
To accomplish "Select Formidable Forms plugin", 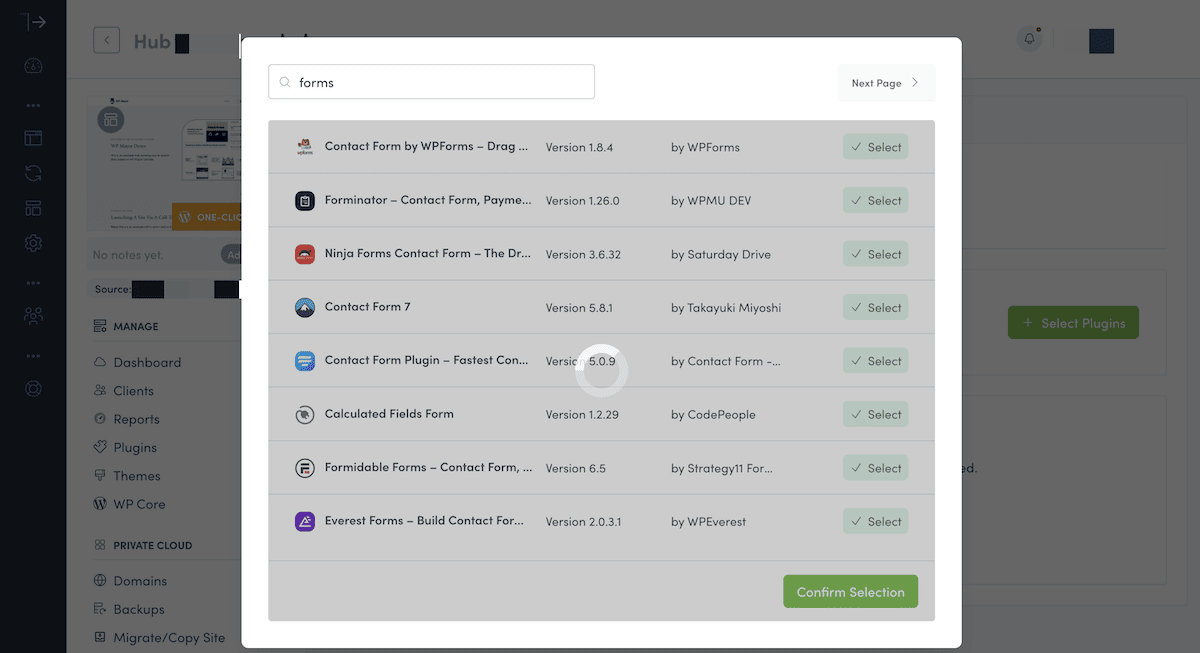I will pos(875,468).
